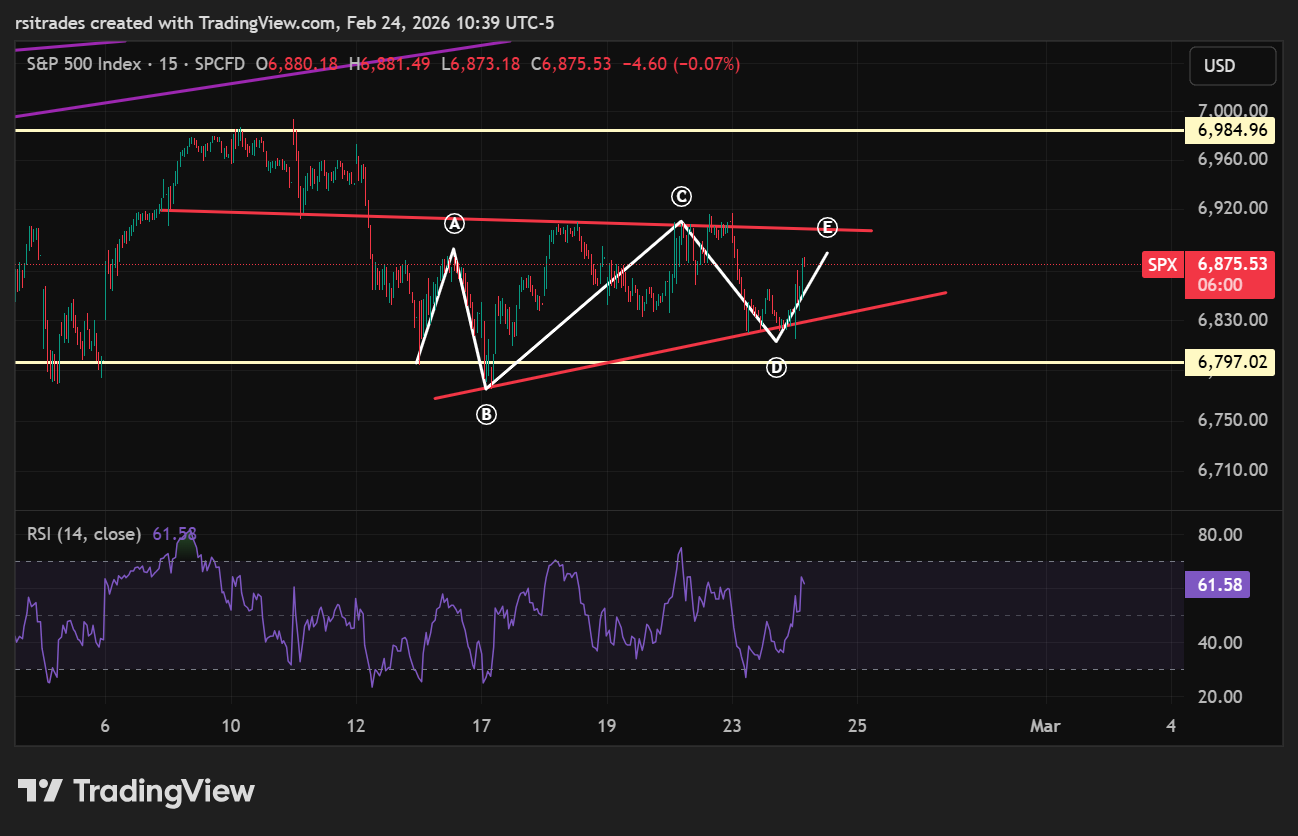
Task: Click the RSI 80.00 axis label
Action: (1219, 535)
